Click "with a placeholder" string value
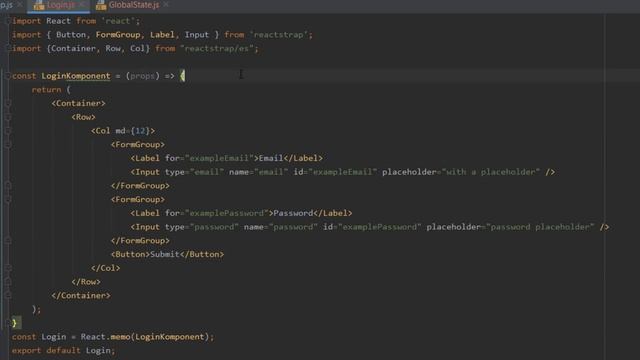This screenshot has width=640, height=360. [x=491, y=172]
